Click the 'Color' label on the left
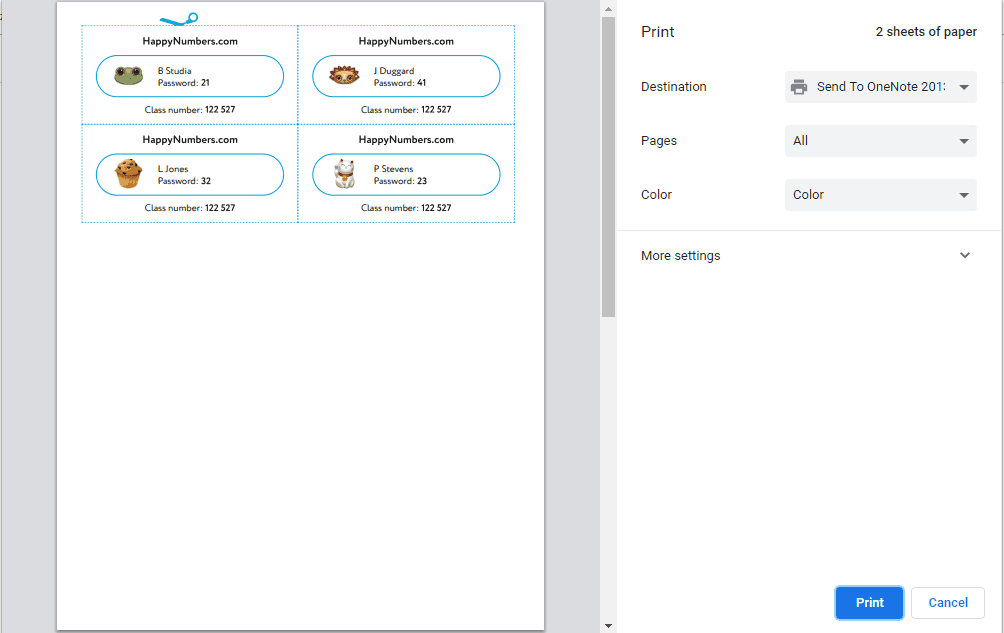1004x633 pixels. pos(656,195)
